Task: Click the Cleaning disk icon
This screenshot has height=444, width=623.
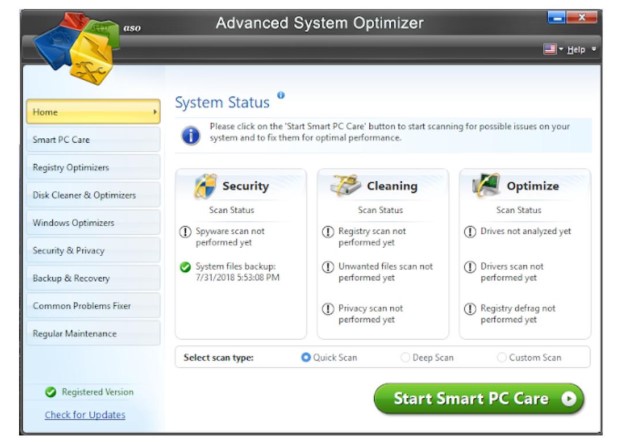Action: (345, 185)
